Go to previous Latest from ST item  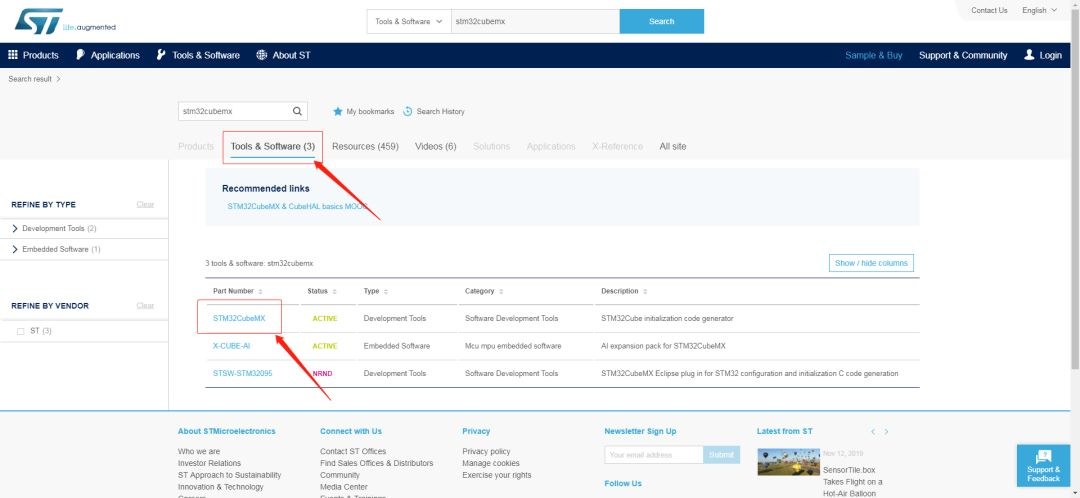click(873, 432)
